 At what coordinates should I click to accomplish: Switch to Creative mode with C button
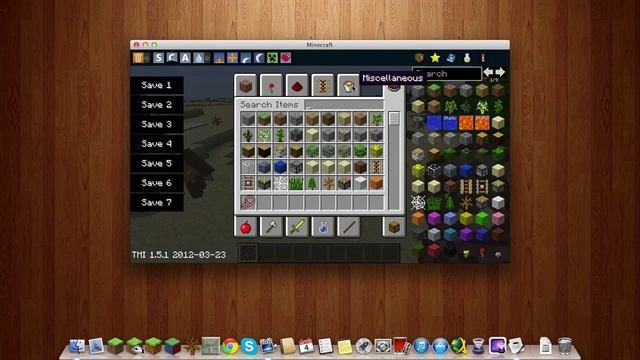[x=172, y=58]
